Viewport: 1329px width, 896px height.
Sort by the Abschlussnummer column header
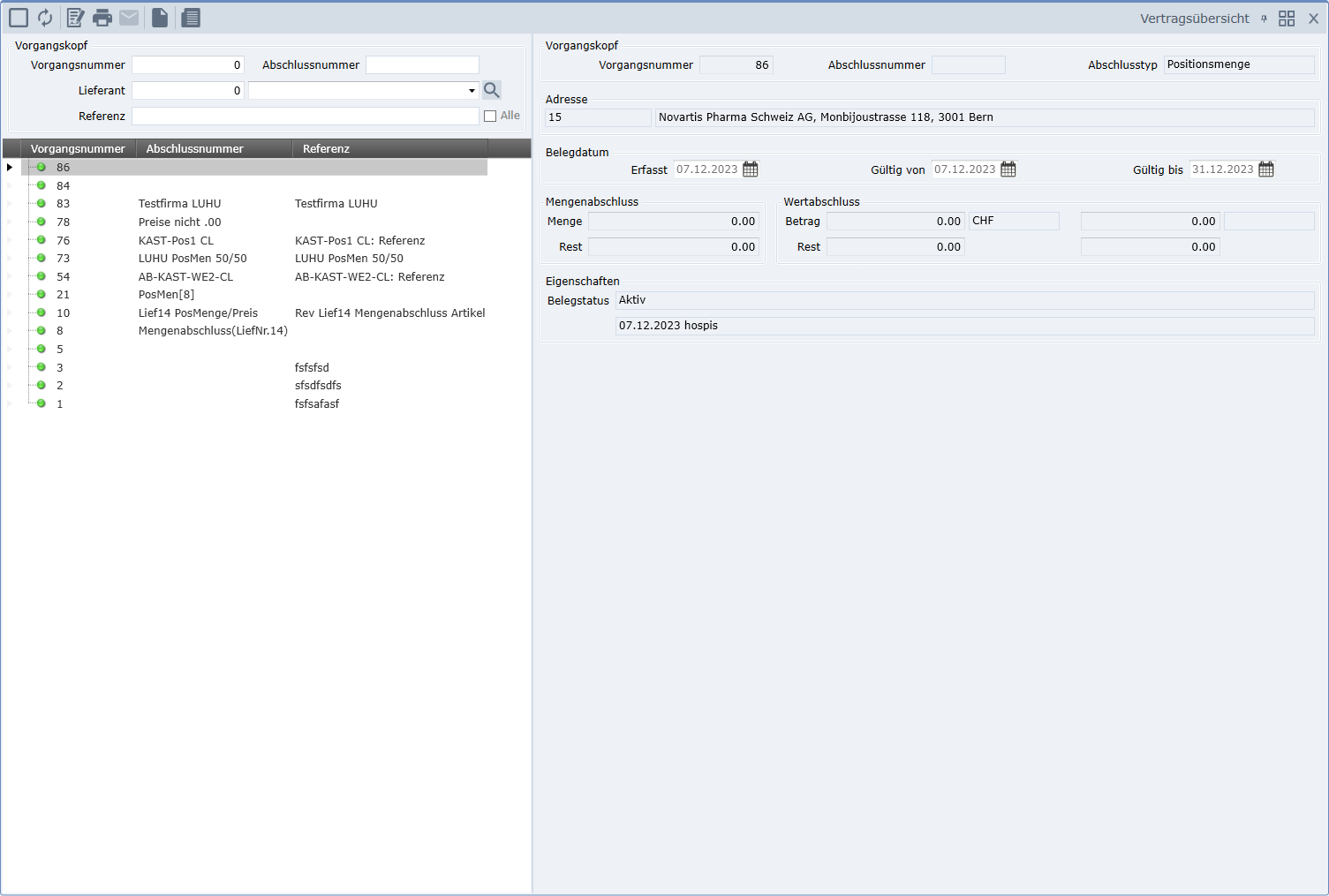[x=194, y=148]
